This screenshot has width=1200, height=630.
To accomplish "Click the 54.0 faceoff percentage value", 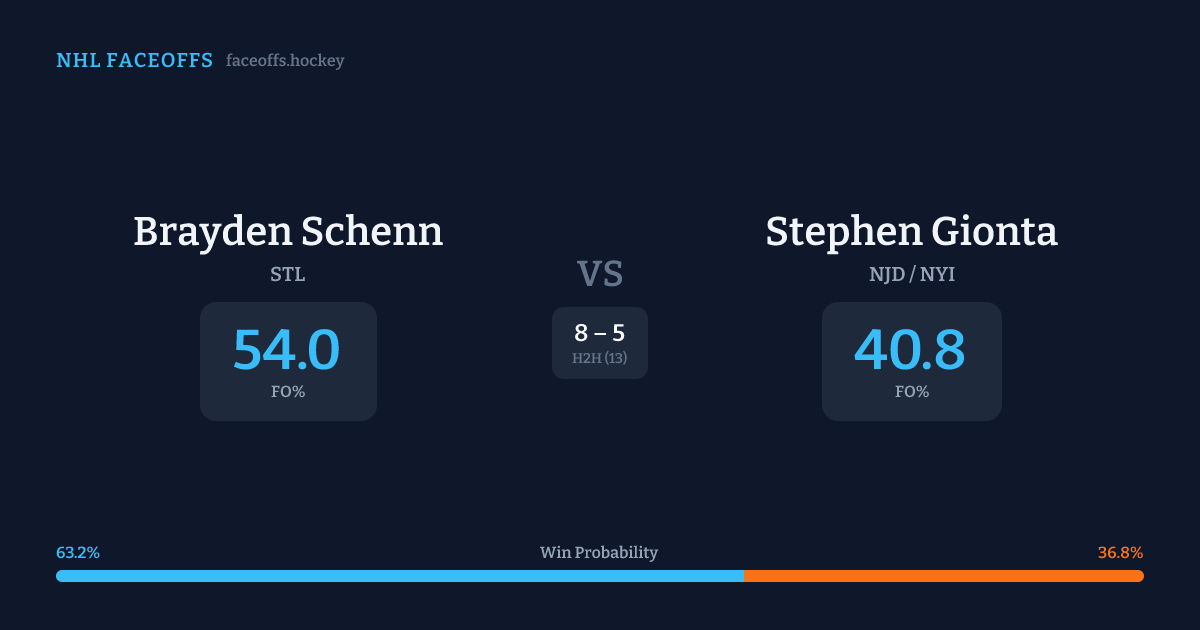I will click(287, 350).
